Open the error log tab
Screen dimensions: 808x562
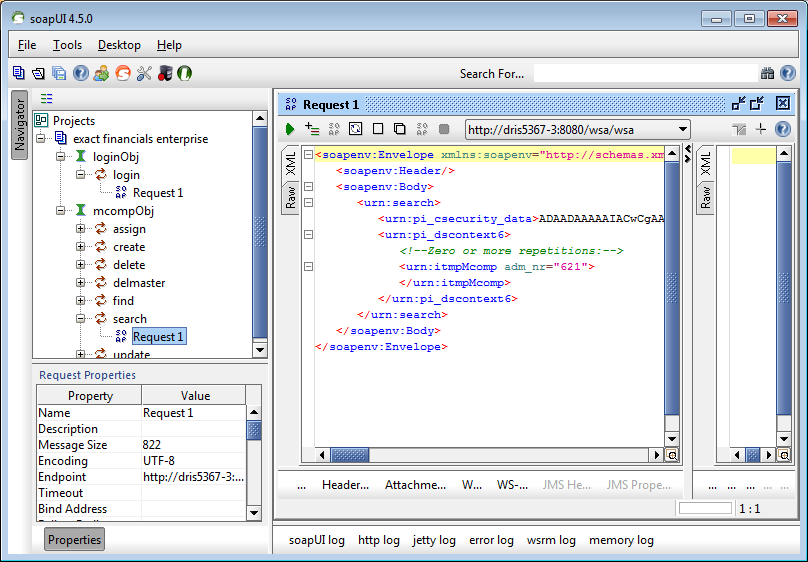click(491, 540)
